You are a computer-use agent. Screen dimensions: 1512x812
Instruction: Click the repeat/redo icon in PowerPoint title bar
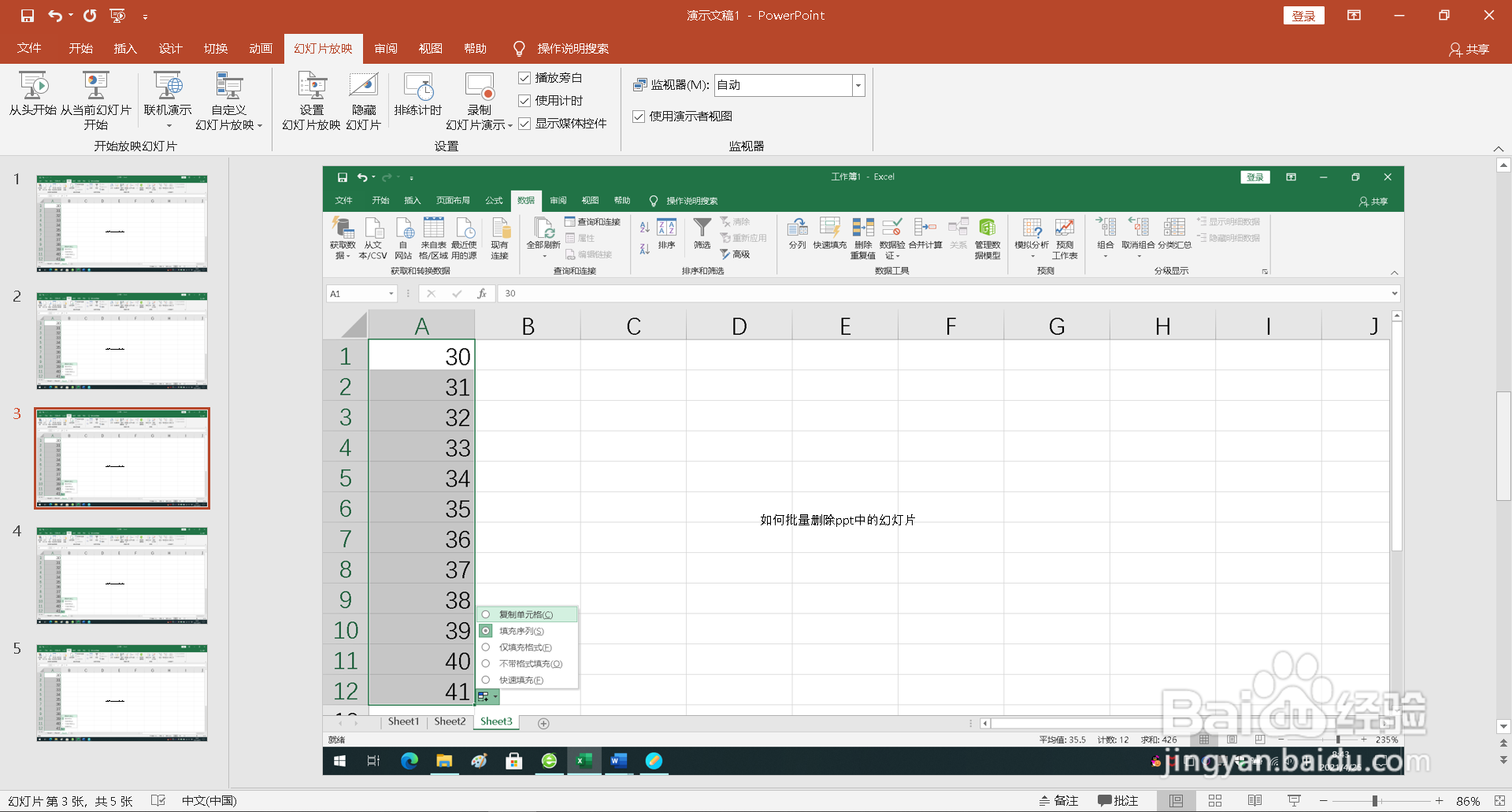pos(90,16)
